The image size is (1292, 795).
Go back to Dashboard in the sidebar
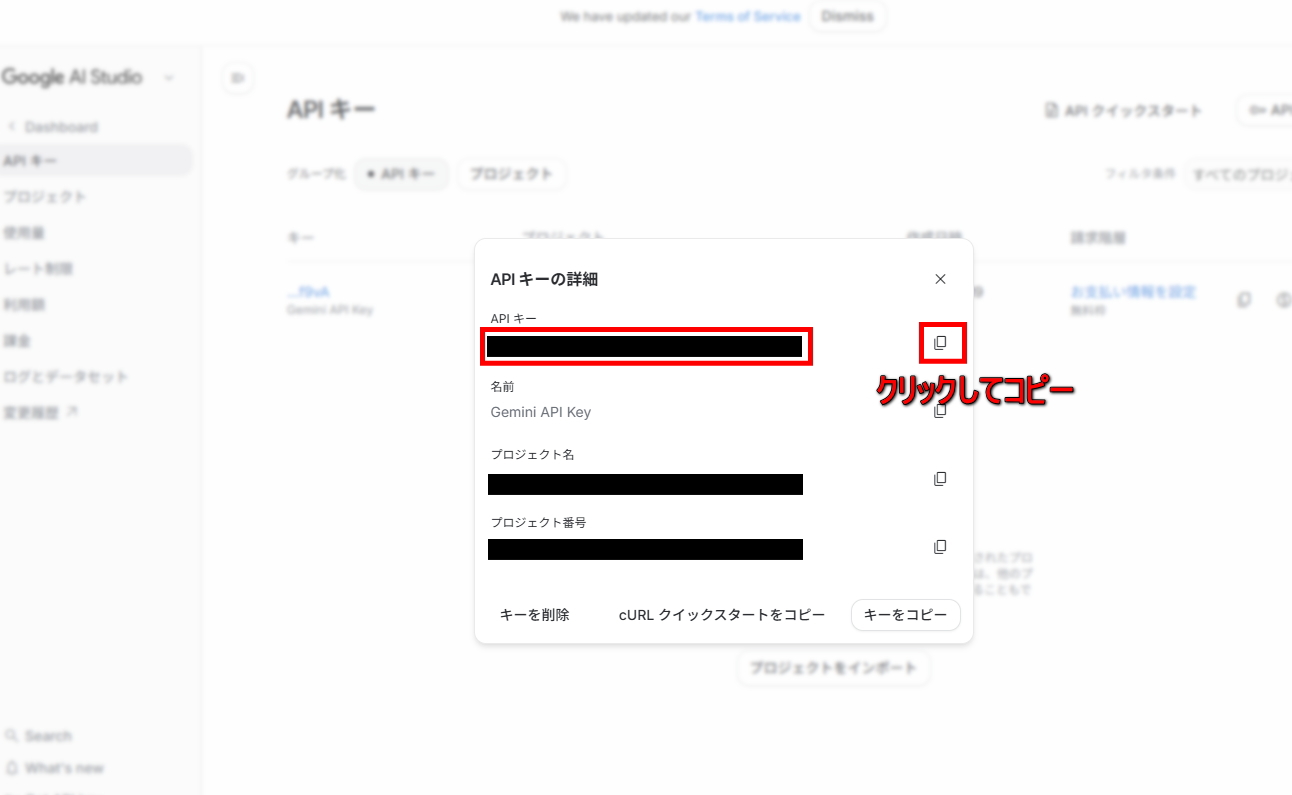[x=60, y=127]
